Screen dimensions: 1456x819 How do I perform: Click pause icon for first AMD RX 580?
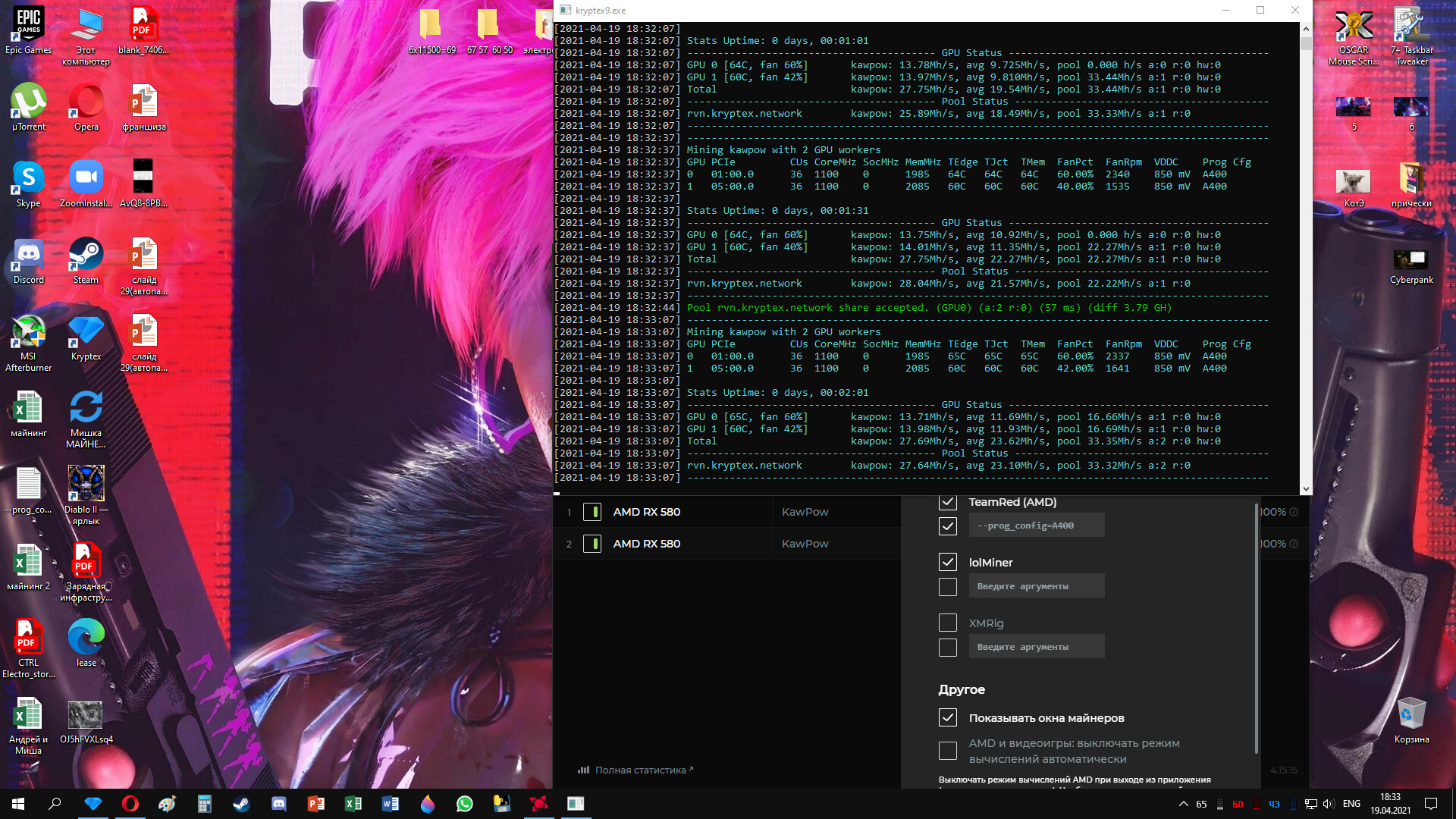point(592,512)
